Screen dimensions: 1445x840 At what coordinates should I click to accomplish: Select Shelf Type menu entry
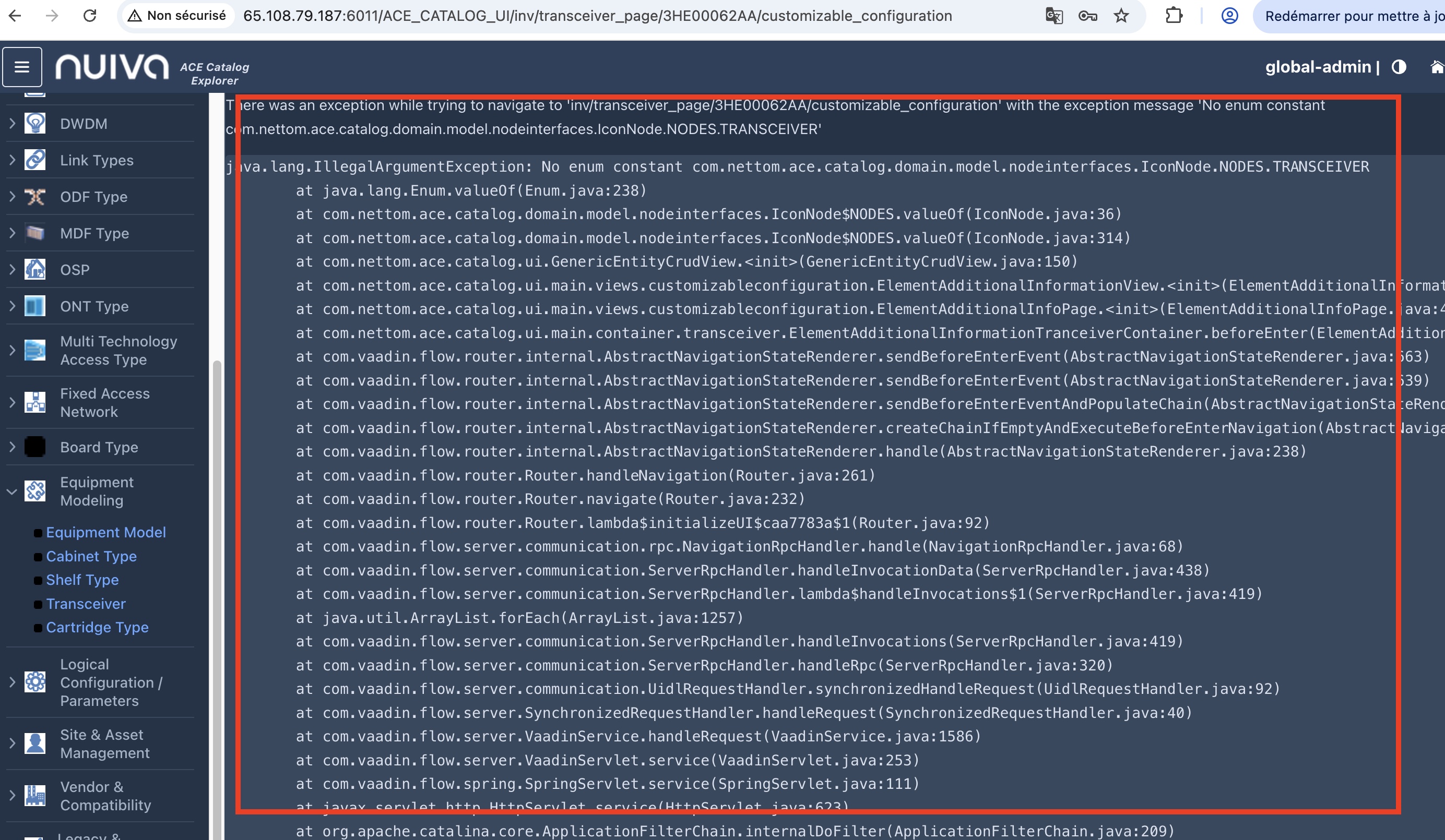(x=82, y=579)
